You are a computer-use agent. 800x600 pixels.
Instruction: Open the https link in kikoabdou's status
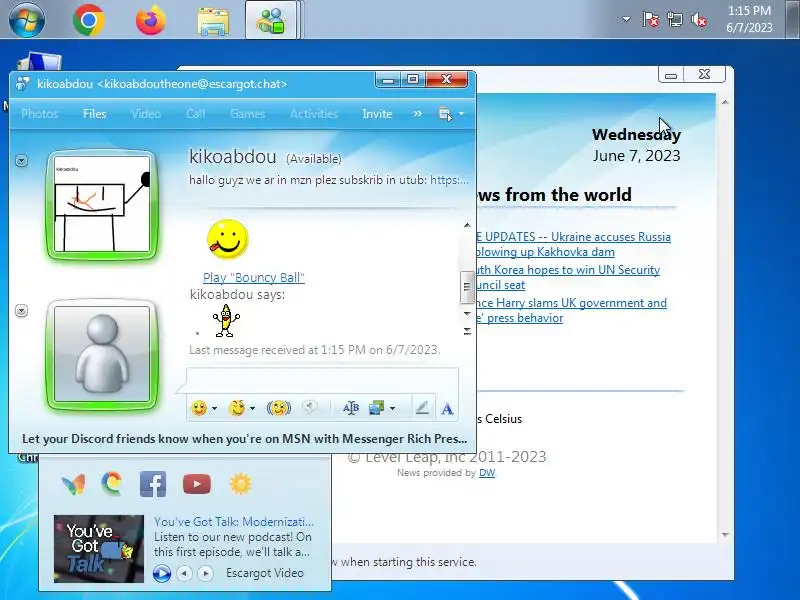449,180
